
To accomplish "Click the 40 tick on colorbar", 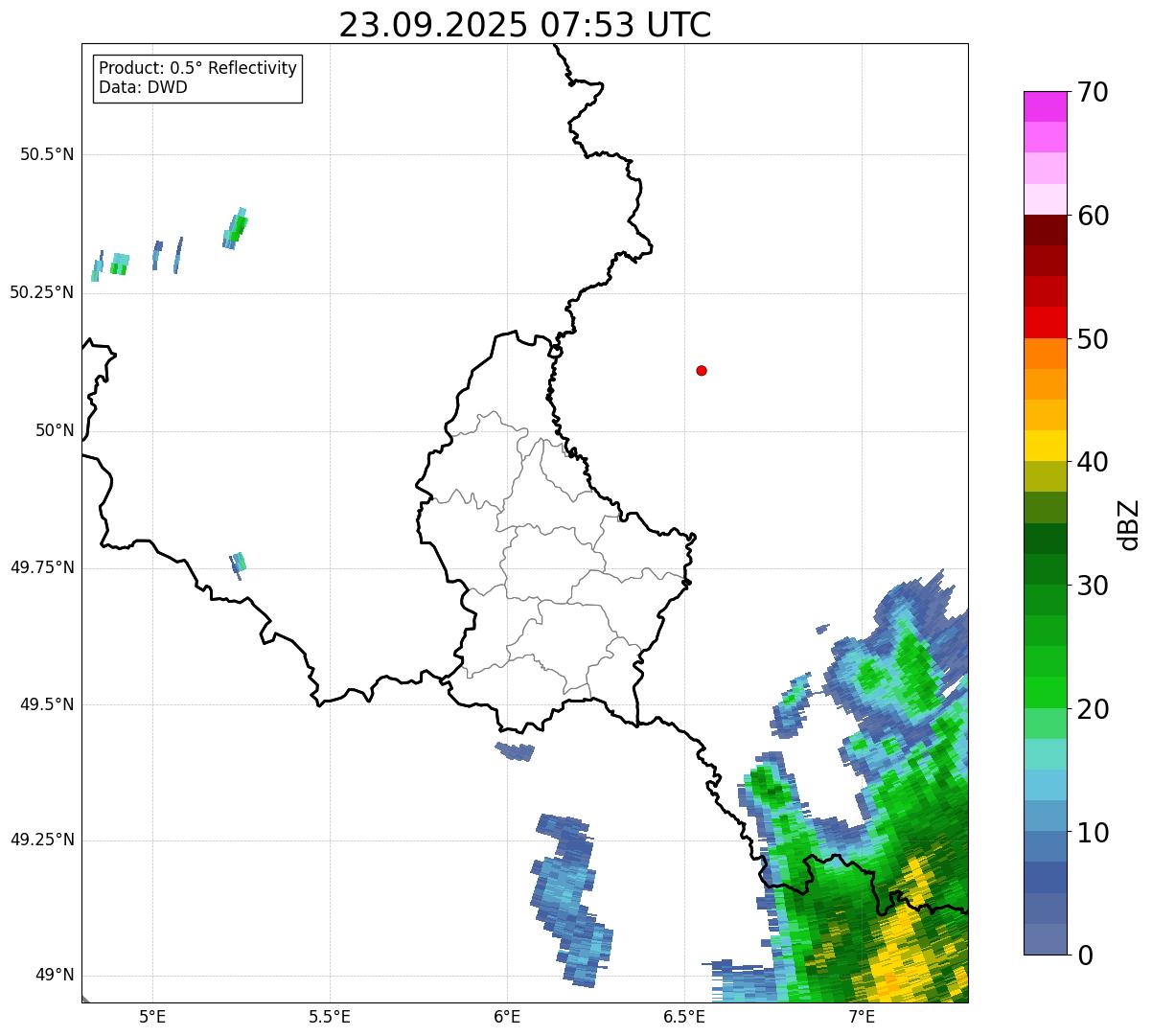I will 1092,462.
